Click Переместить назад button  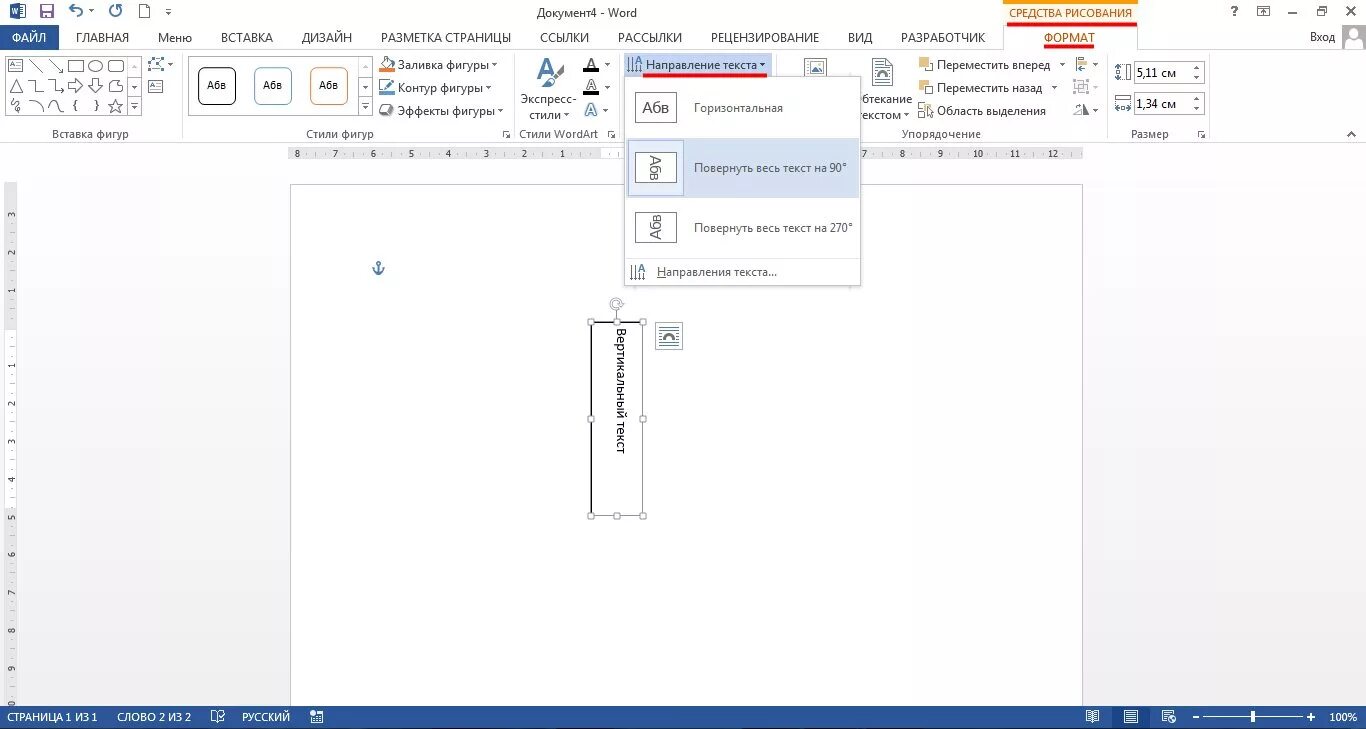click(981, 88)
